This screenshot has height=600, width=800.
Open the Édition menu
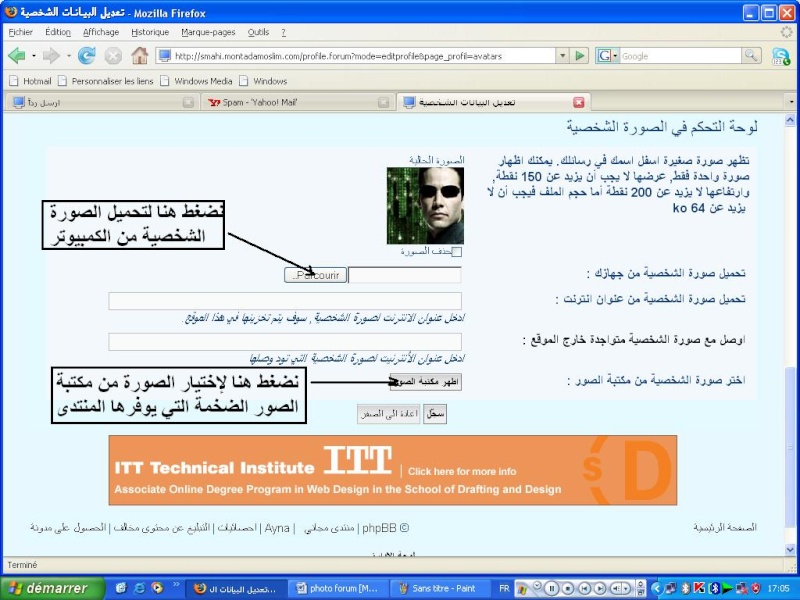click(x=58, y=32)
